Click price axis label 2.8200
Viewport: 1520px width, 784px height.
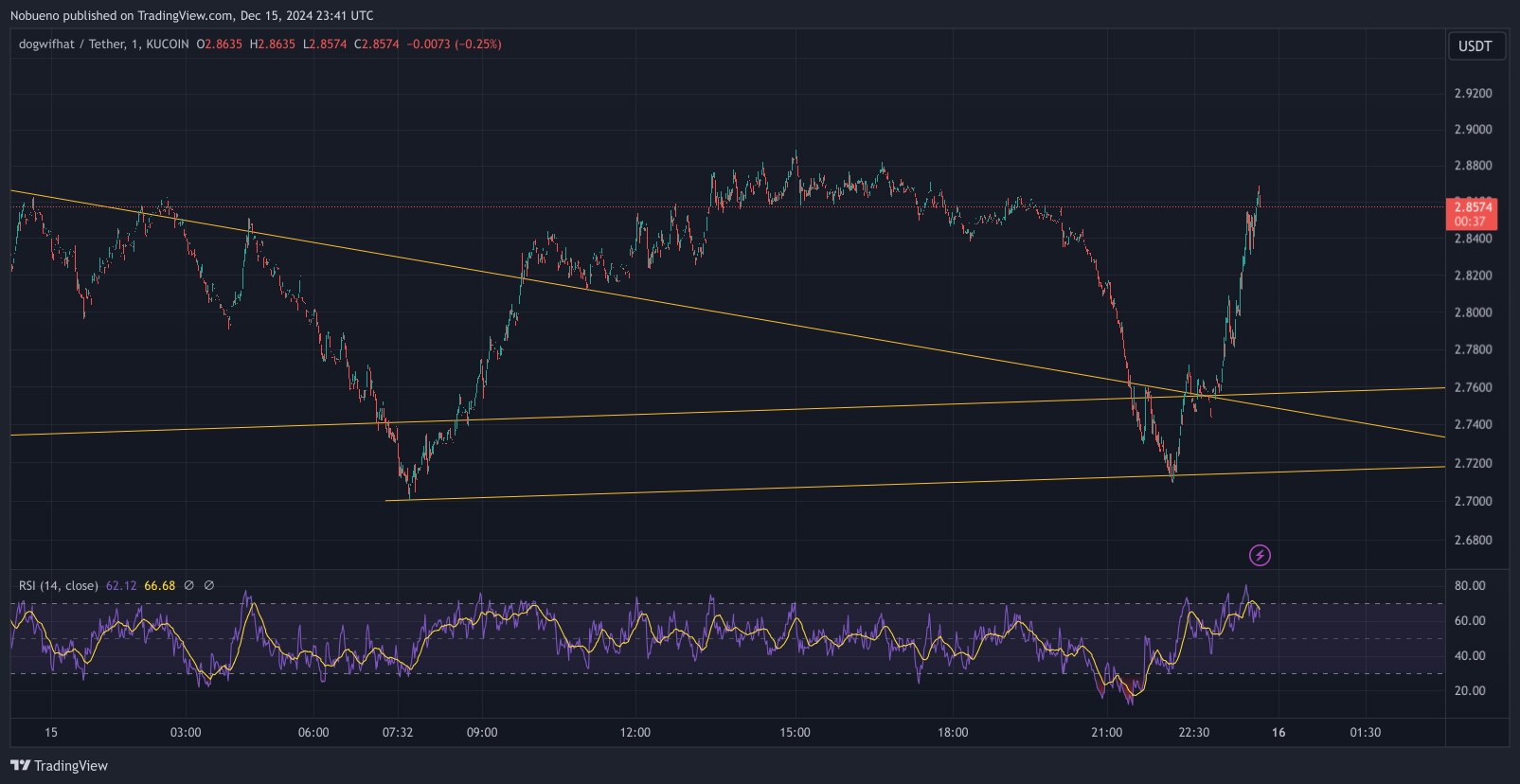(x=1473, y=275)
